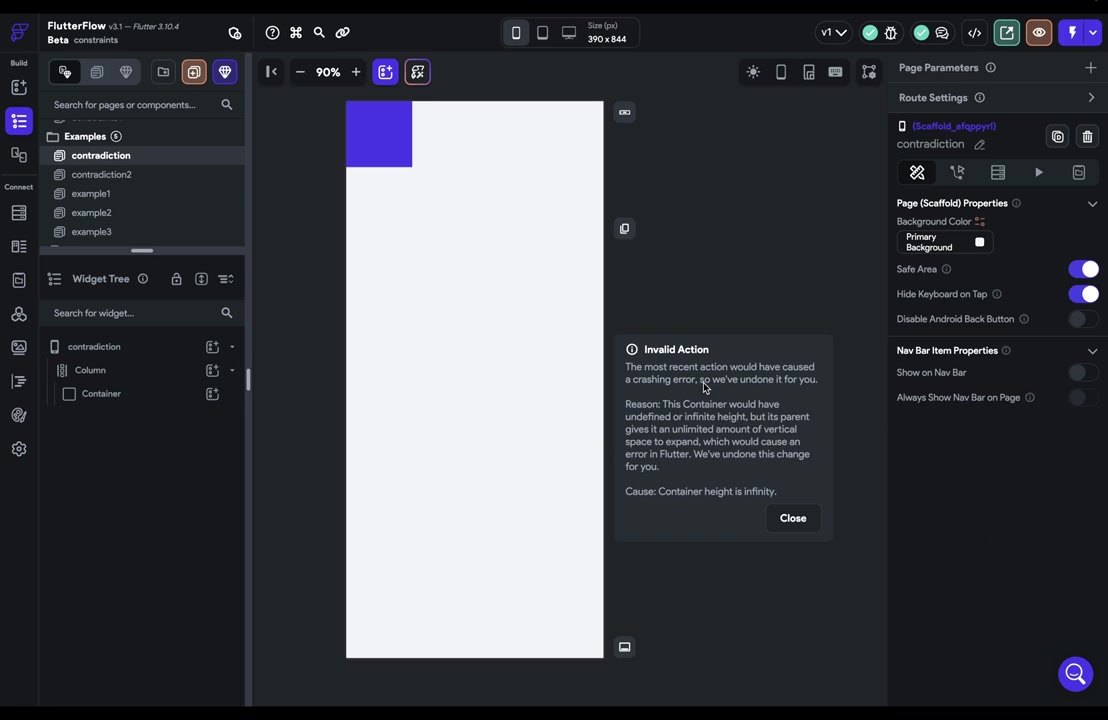Open the v1 version dropdown
The image size is (1108, 720).
pos(833,33)
